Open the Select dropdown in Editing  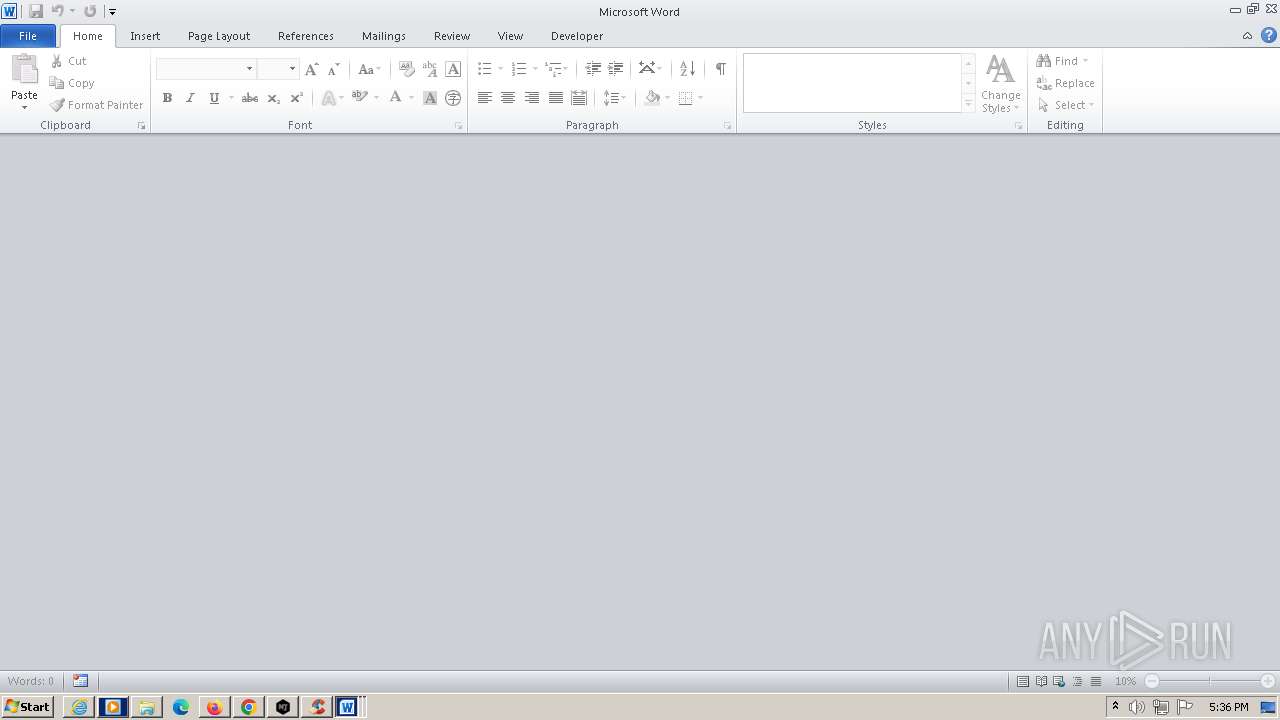point(1066,105)
